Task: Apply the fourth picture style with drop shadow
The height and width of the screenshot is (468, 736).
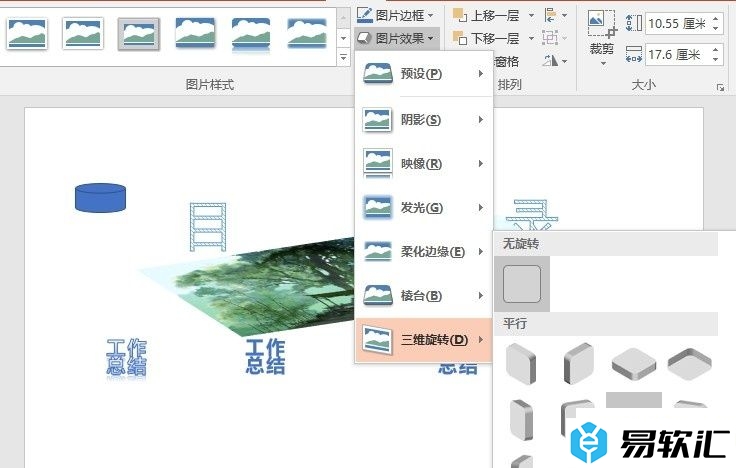Action: pos(195,33)
